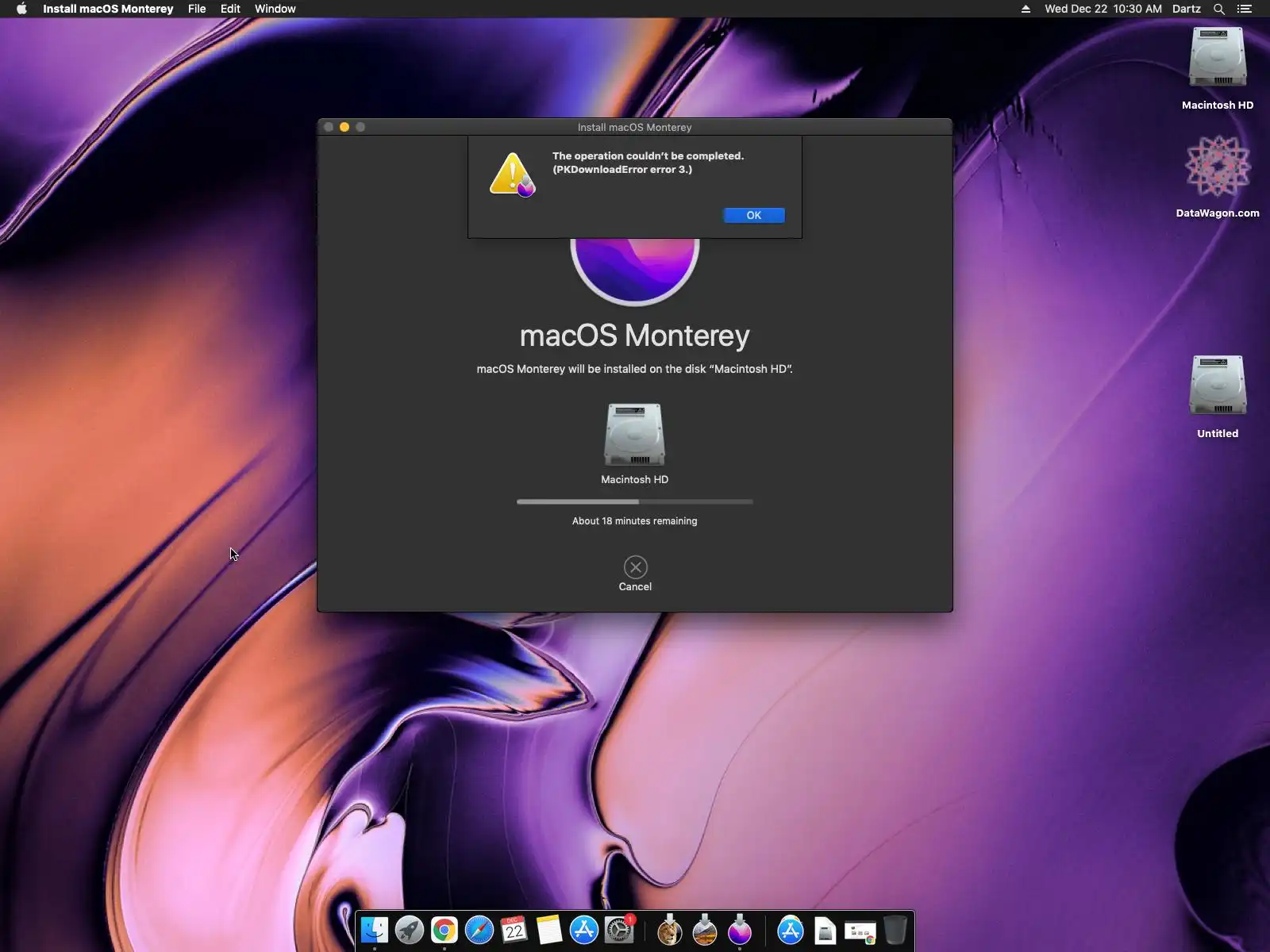Minimize the Install macOS Monterey window

344,127
